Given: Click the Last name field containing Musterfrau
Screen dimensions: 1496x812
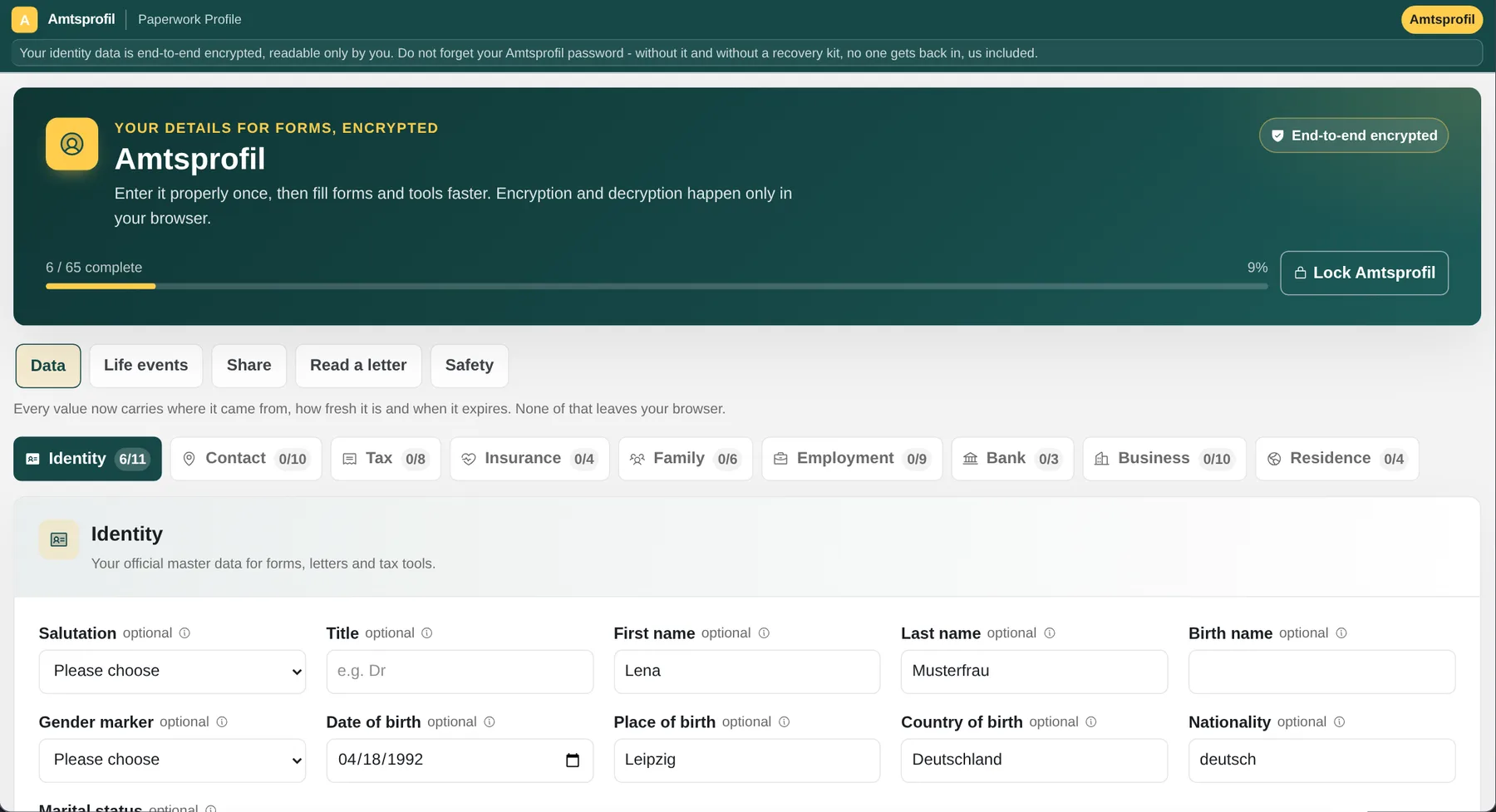Looking at the screenshot, I should [1034, 672].
